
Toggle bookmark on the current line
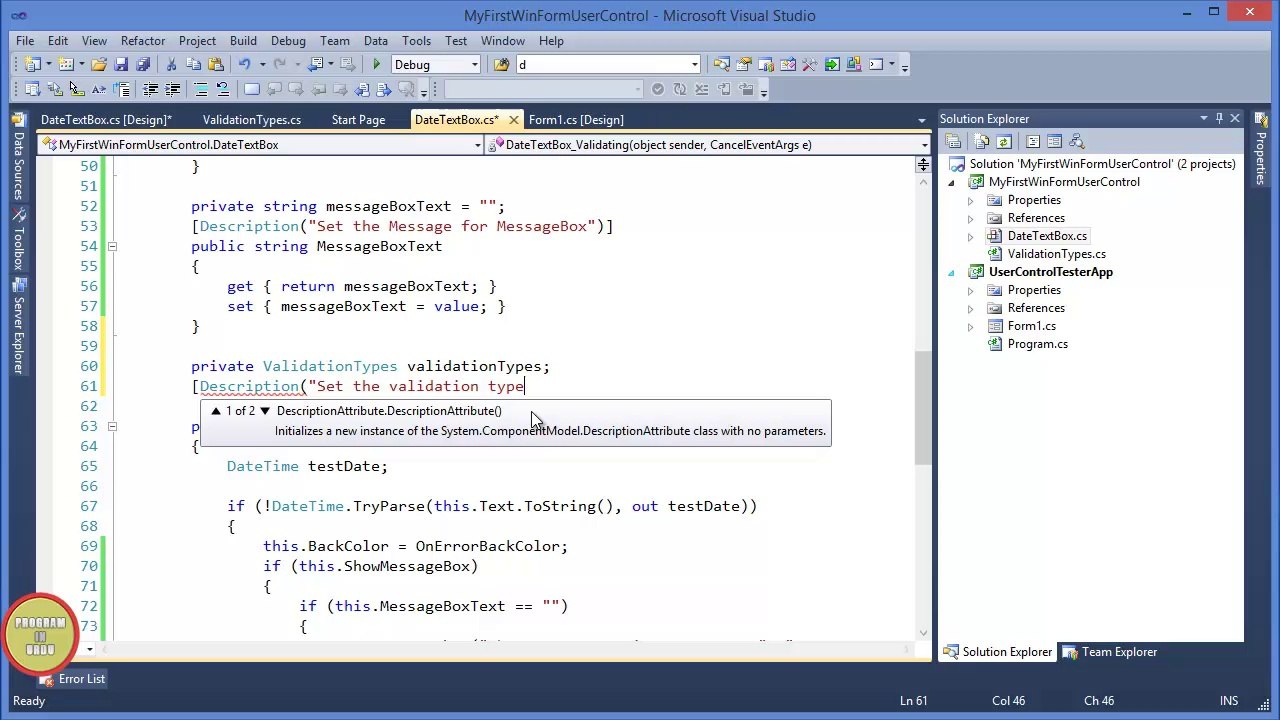(x=251, y=89)
